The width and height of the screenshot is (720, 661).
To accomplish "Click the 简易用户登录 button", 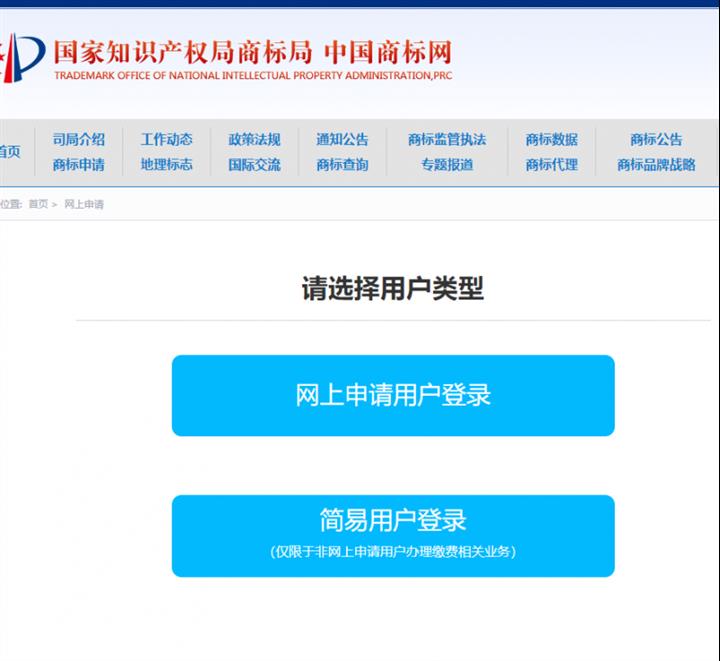I will (393, 536).
